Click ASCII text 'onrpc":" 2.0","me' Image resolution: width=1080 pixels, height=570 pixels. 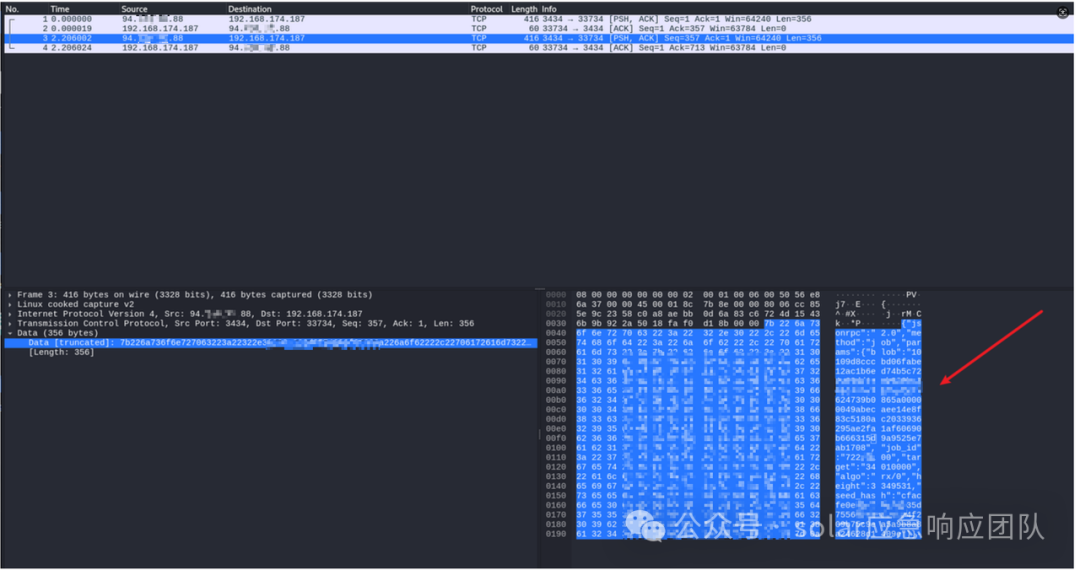[x=878, y=333]
